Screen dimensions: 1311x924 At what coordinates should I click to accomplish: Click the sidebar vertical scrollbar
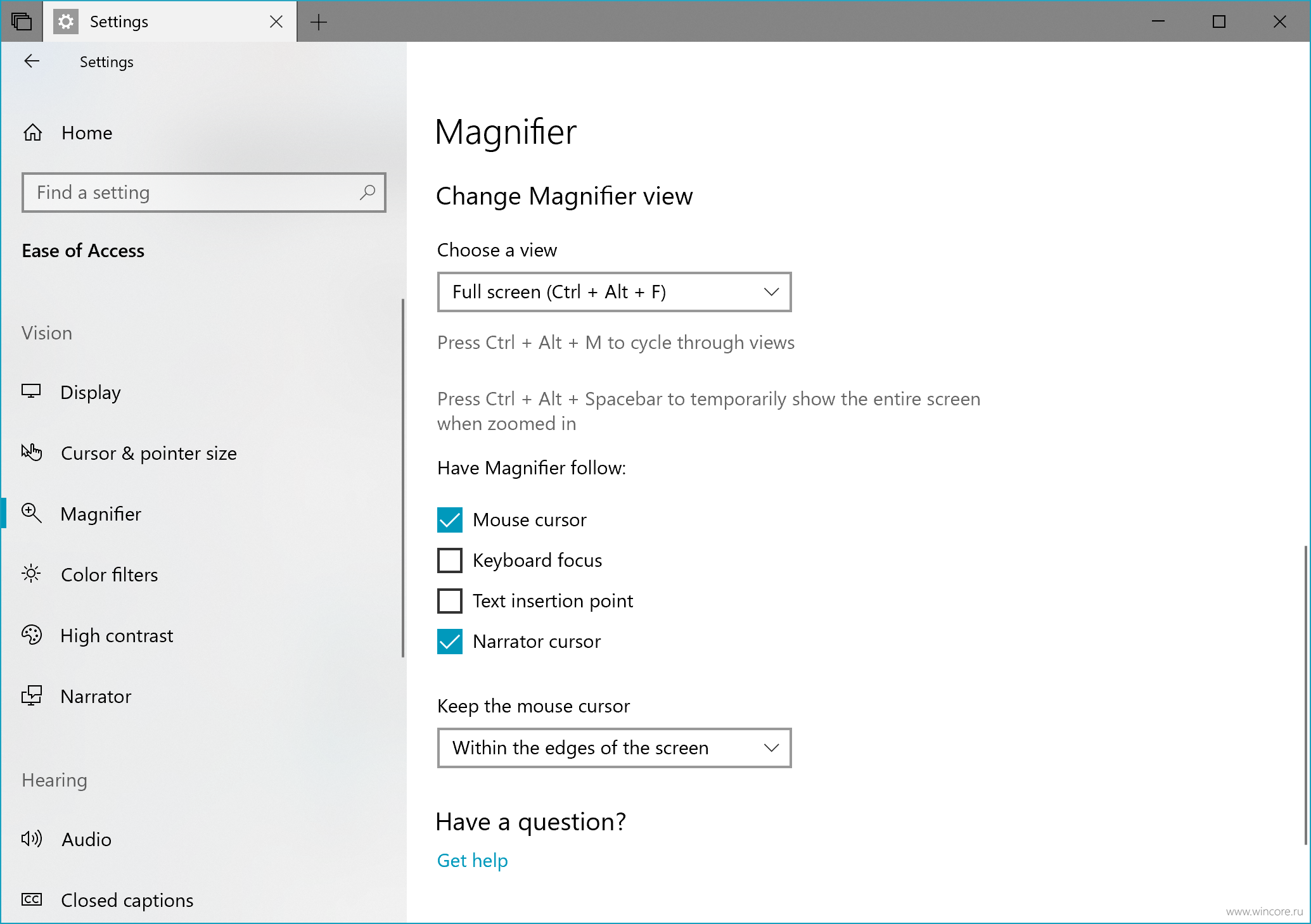pyautogui.click(x=403, y=478)
